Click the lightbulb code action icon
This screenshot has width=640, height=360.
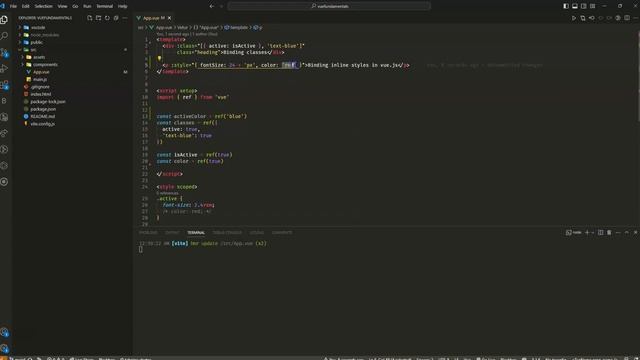(x=160, y=58)
